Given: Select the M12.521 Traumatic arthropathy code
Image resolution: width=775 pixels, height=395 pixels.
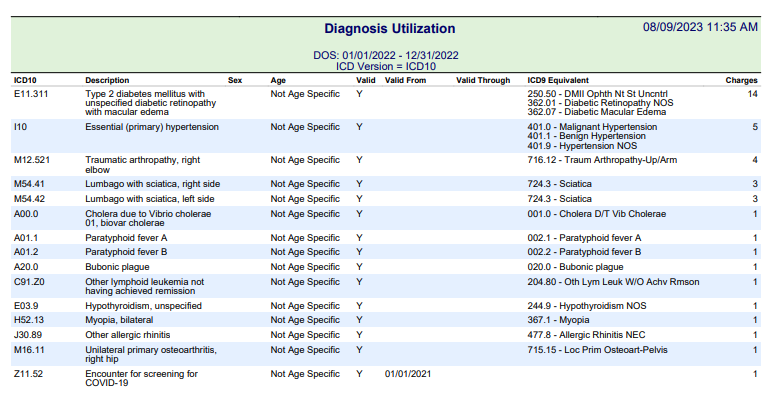Looking at the screenshot, I should 32,160.
